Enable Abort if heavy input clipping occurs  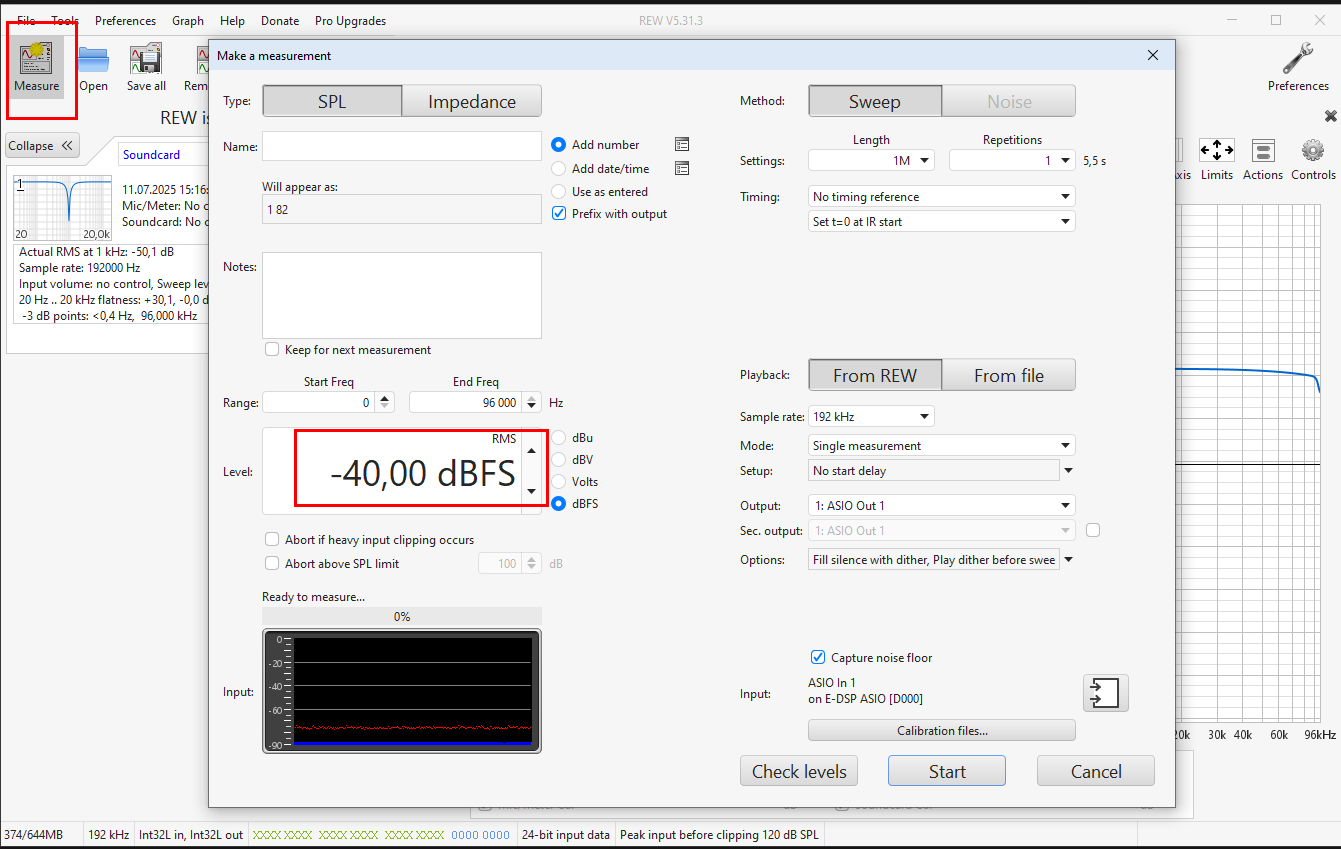272,540
